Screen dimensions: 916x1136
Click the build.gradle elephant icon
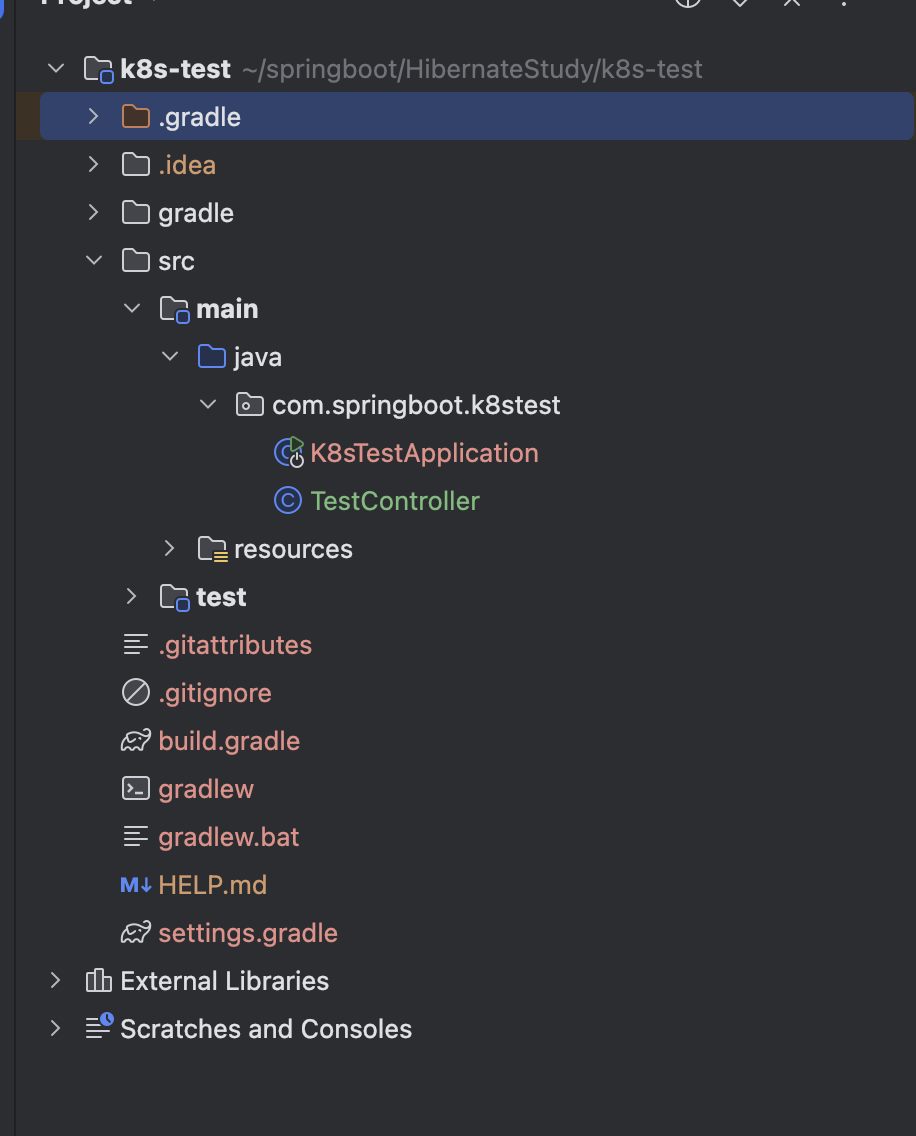[x=135, y=741]
